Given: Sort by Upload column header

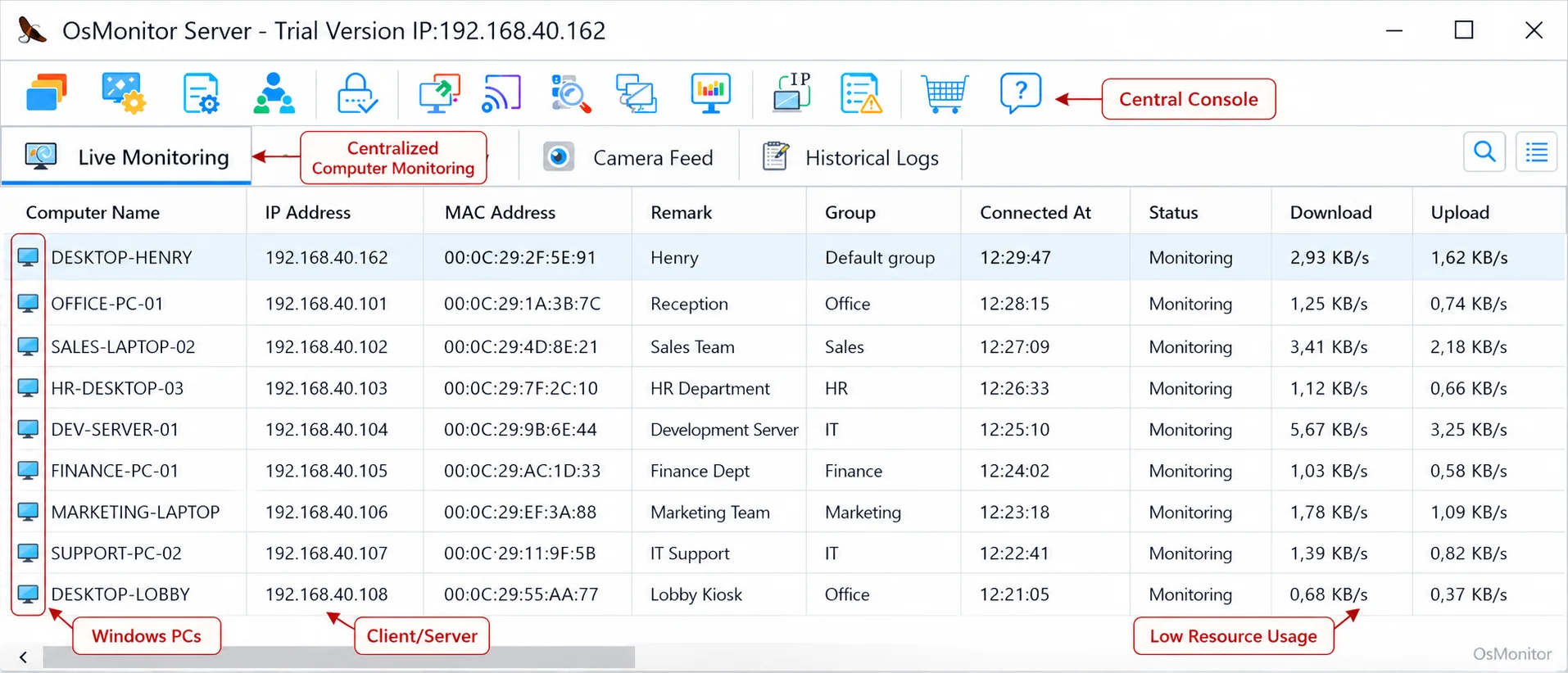Looking at the screenshot, I should (1460, 212).
